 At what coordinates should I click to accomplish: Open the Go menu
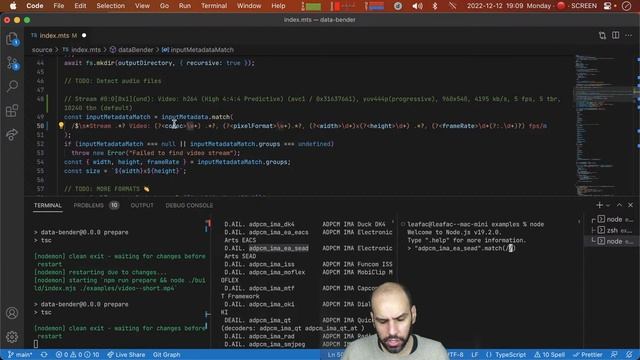pyautogui.click(x=164, y=6)
